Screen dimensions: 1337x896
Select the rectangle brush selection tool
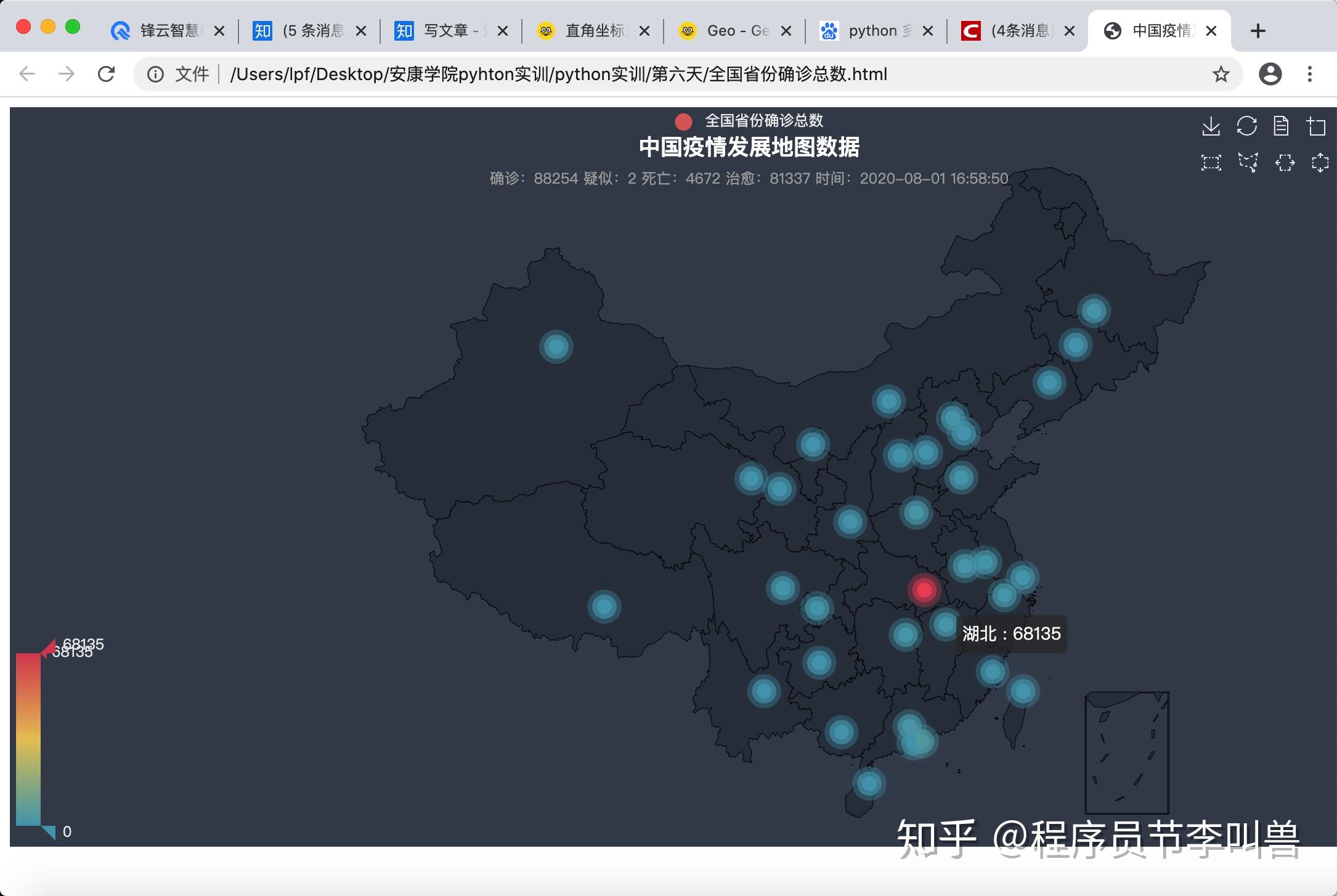click(x=1211, y=163)
